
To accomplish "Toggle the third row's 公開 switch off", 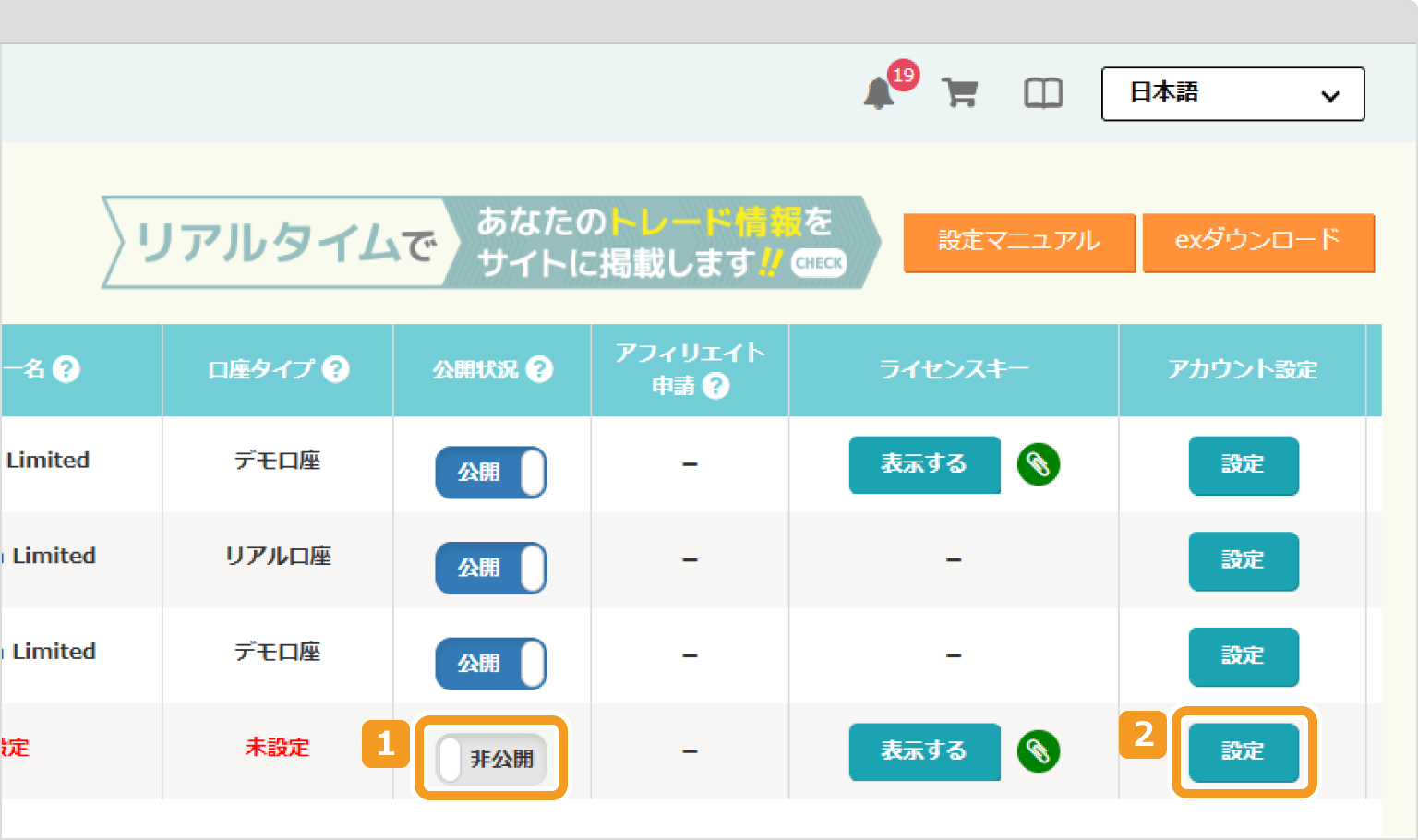I will coord(491,664).
